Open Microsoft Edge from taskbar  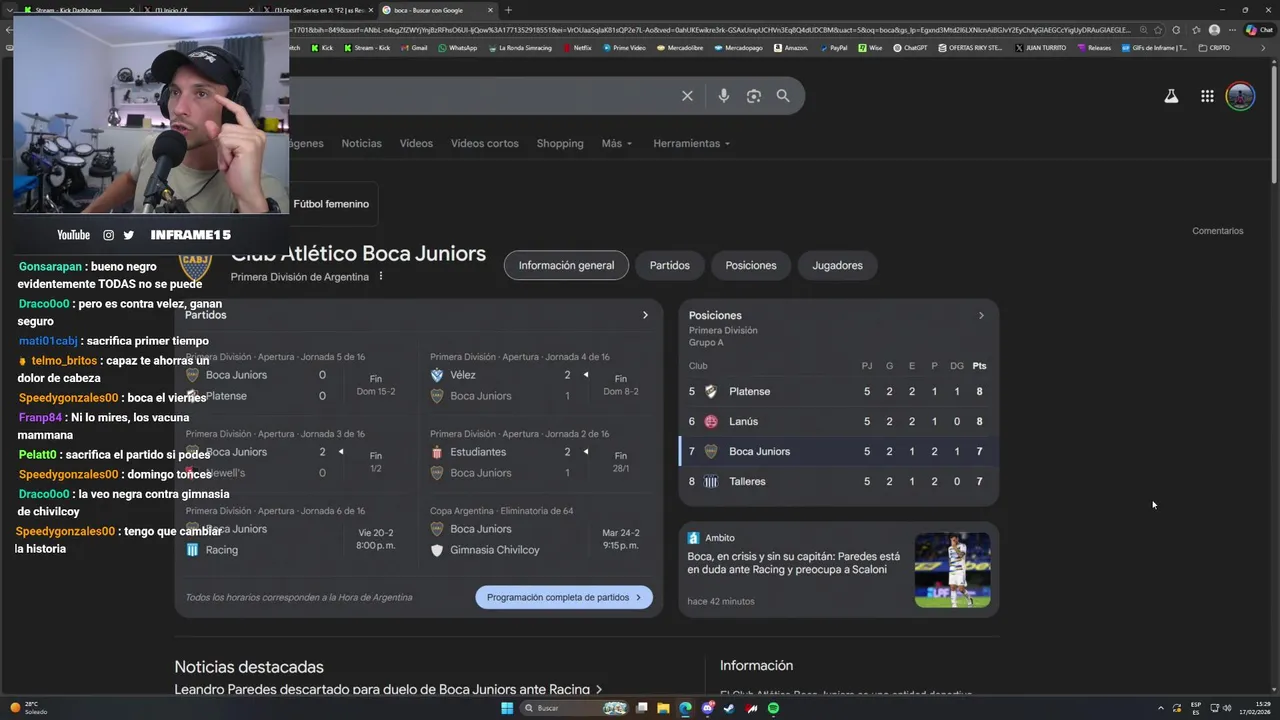point(685,708)
